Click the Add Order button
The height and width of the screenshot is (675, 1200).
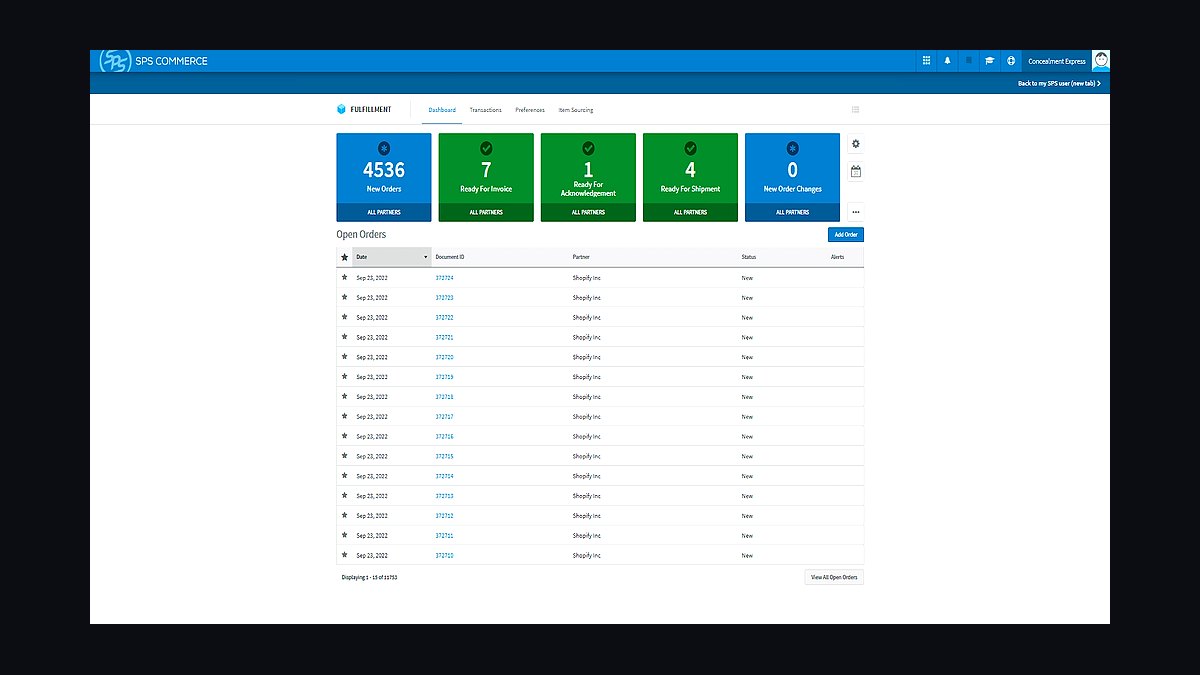pyautogui.click(x=846, y=235)
